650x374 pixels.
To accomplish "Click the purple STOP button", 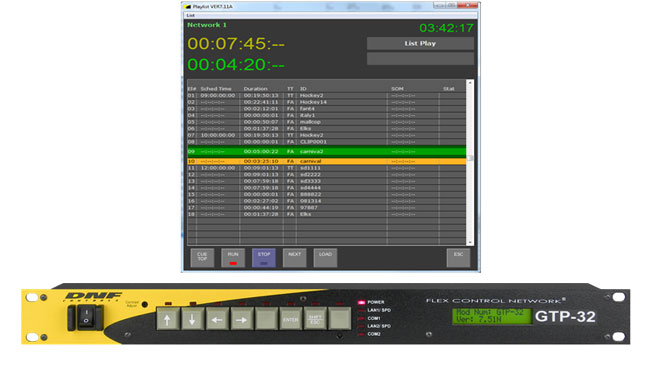I will (x=264, y=257).
